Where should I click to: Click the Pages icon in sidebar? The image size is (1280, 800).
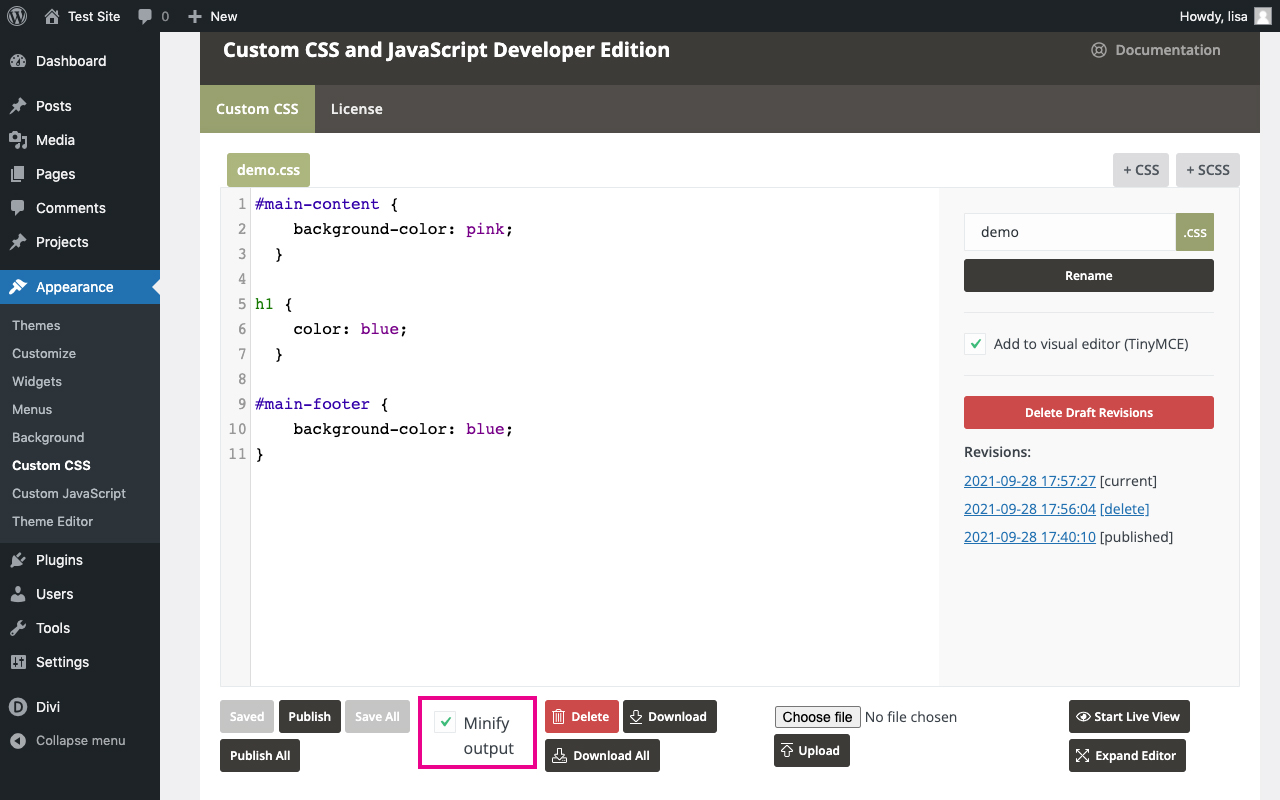[x=18, y=174]
